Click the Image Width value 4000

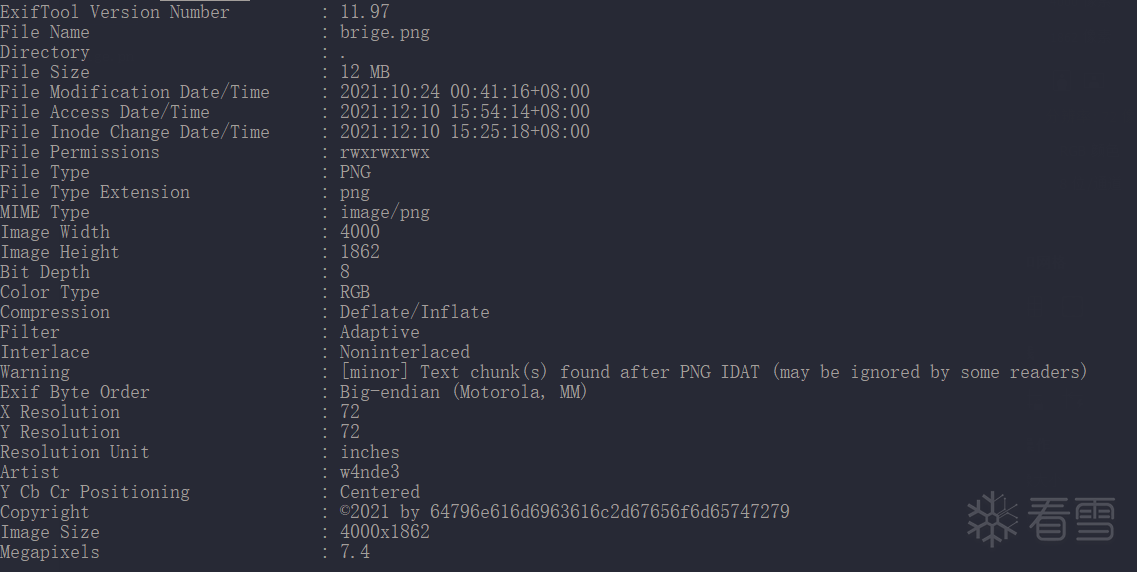point(360,232)
